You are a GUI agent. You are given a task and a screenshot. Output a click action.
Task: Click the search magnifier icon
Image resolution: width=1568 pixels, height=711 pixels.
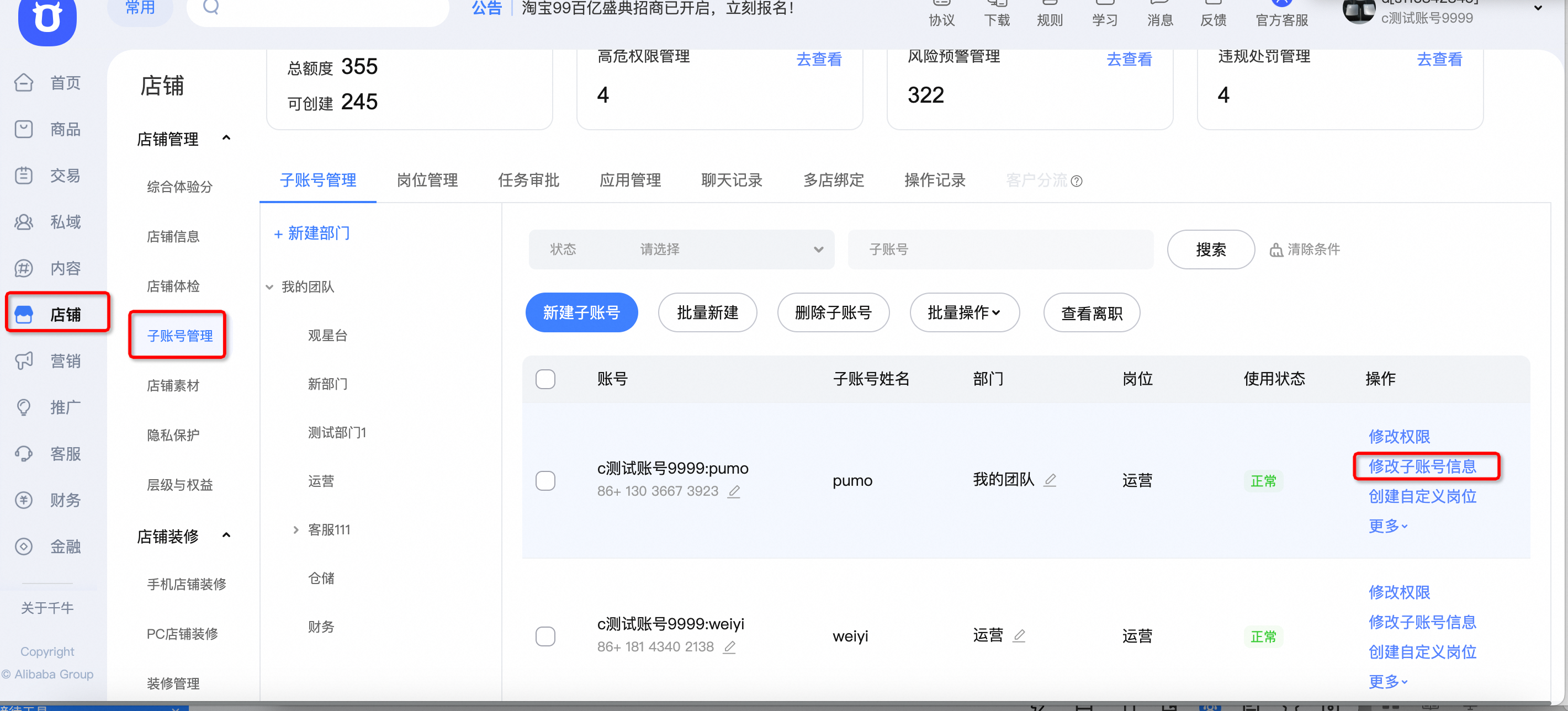[x=211, y=6]
